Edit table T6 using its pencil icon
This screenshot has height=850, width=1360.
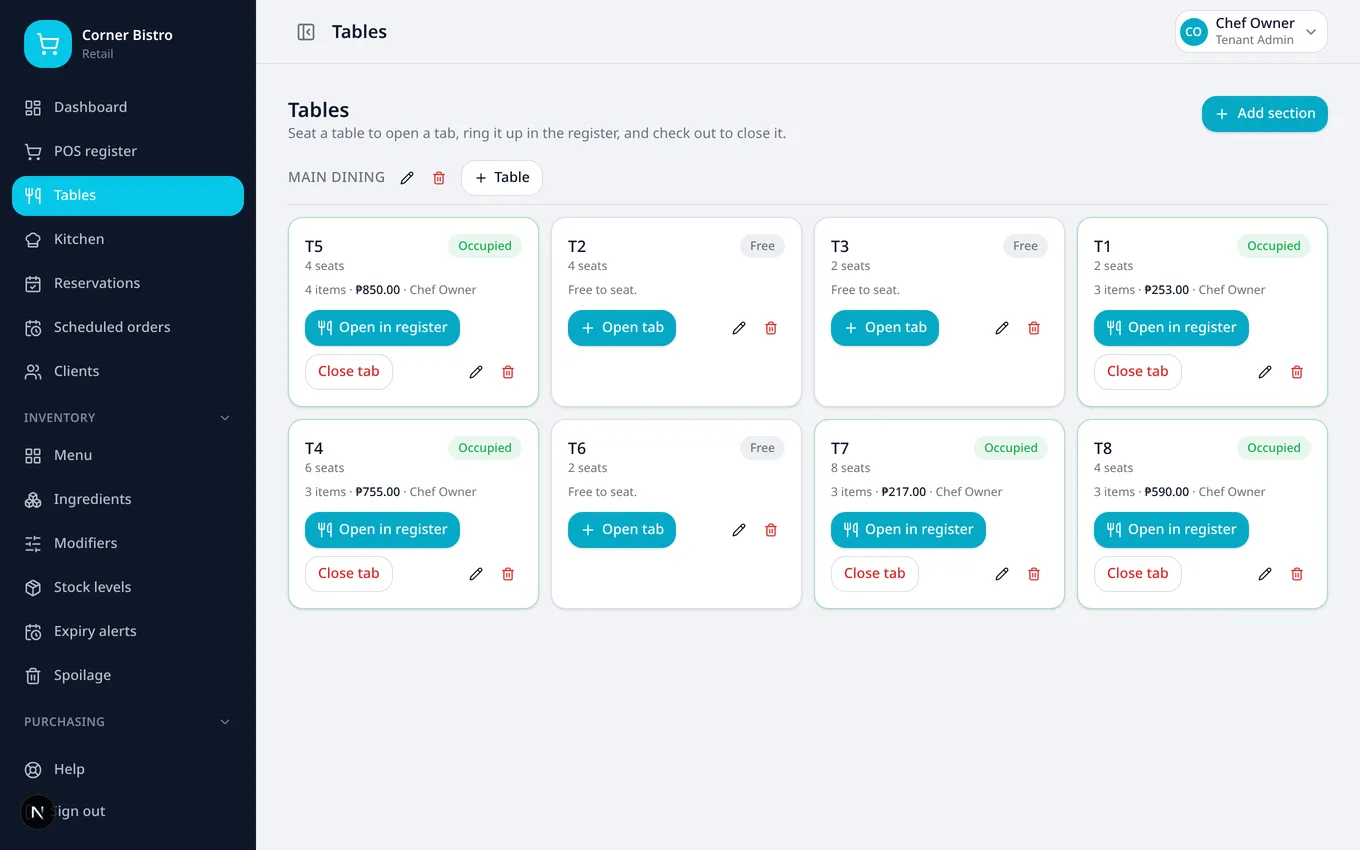[739, 530]
